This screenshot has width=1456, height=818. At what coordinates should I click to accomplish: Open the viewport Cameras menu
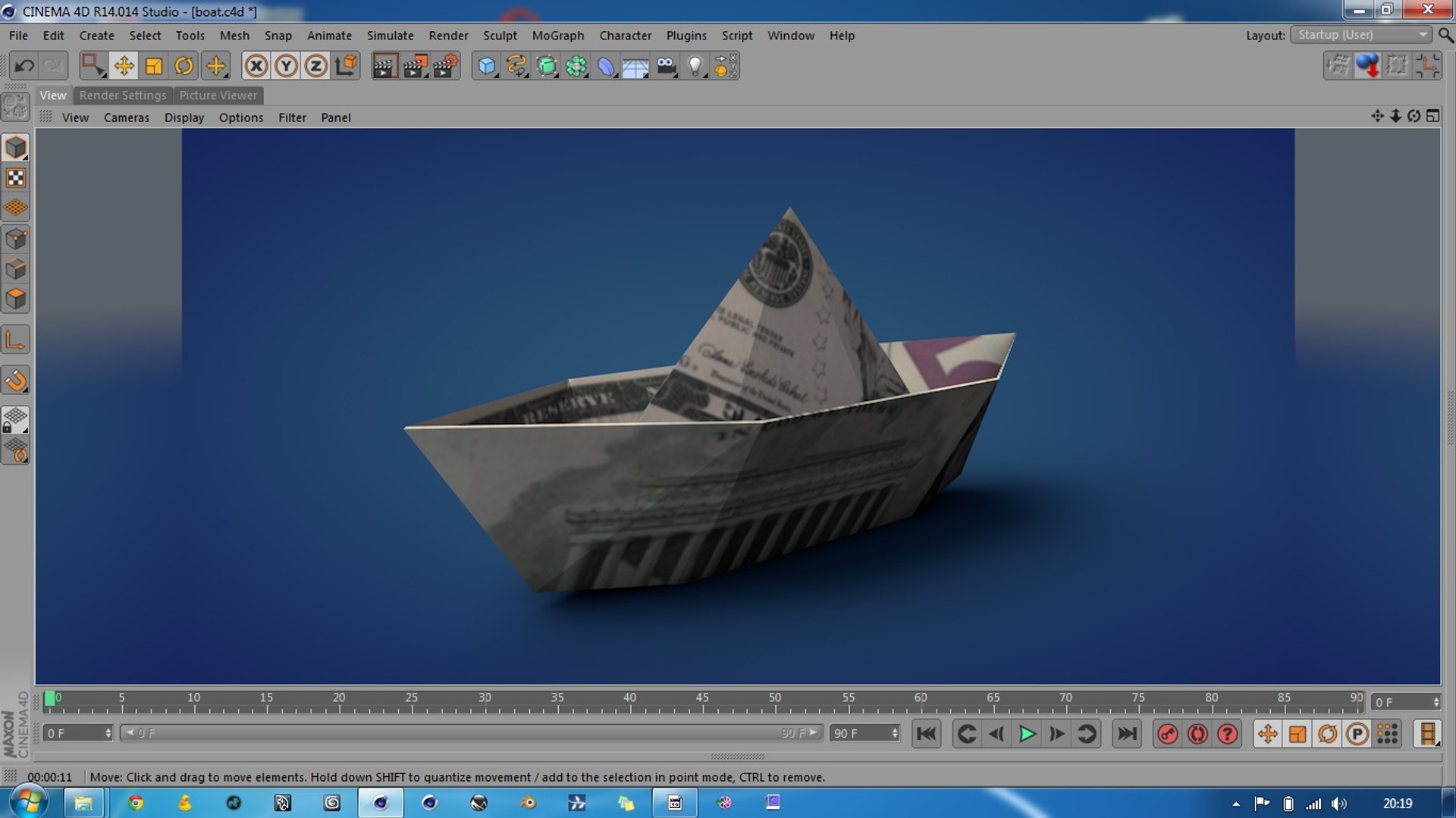[x=127, y=118]
